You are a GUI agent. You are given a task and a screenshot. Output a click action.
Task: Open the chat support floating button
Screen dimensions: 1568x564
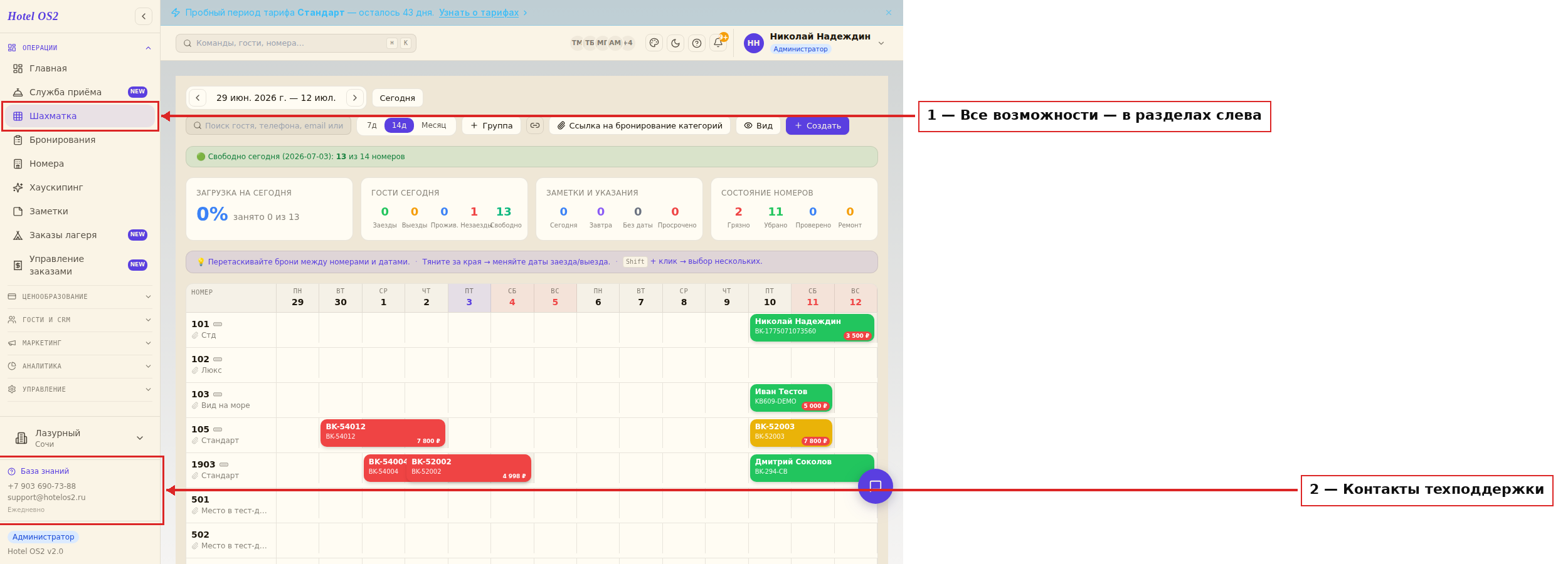click(x=876, y=486)
